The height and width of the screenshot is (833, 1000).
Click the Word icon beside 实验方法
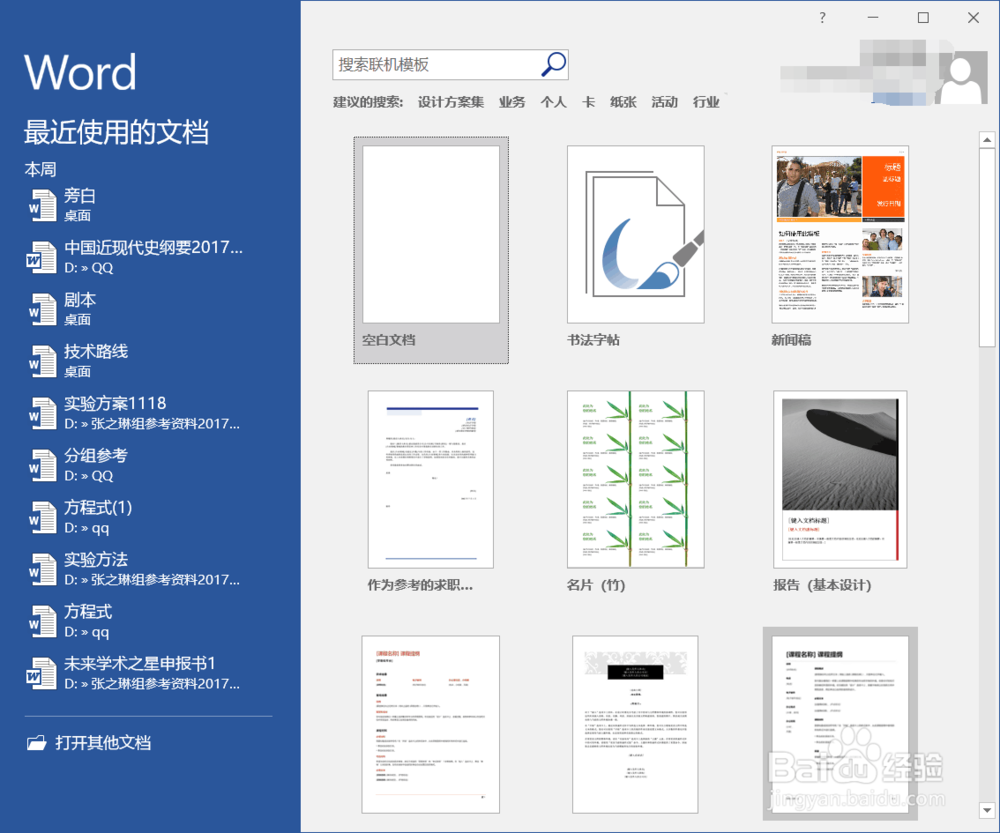[42, 569]
